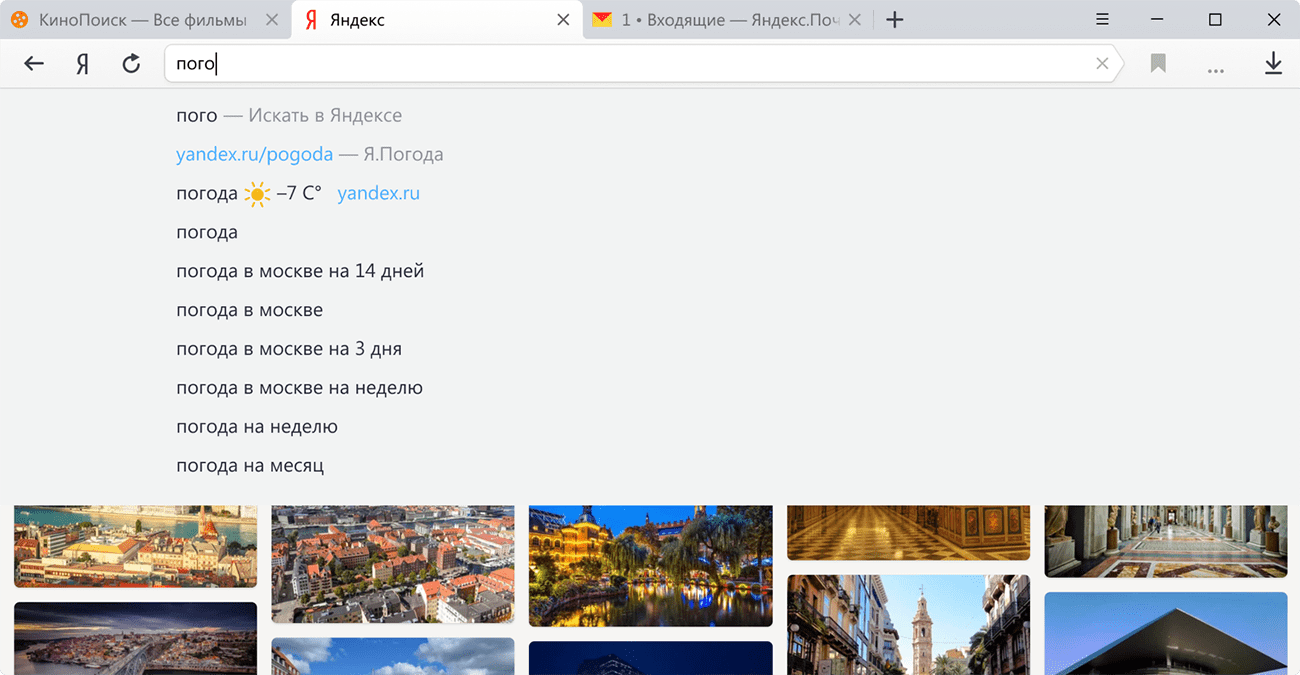
Task: Open the modern building blue sky thumbnail
Action: click(1166, 634)
